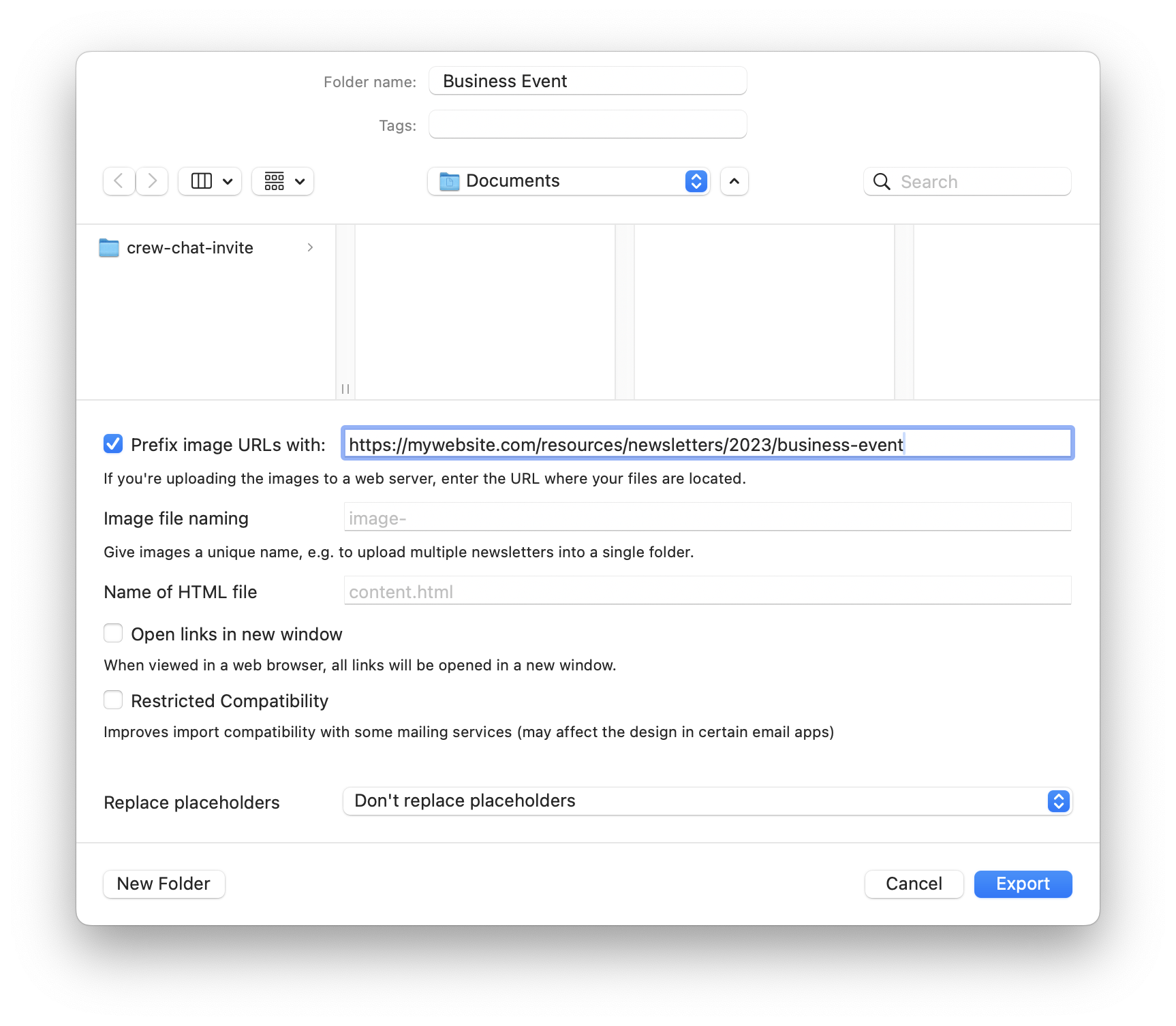Enable Restricted Compatibility
Image resolution: width=1176 pixels, height=1026 pixels.
tap(113, 700)
